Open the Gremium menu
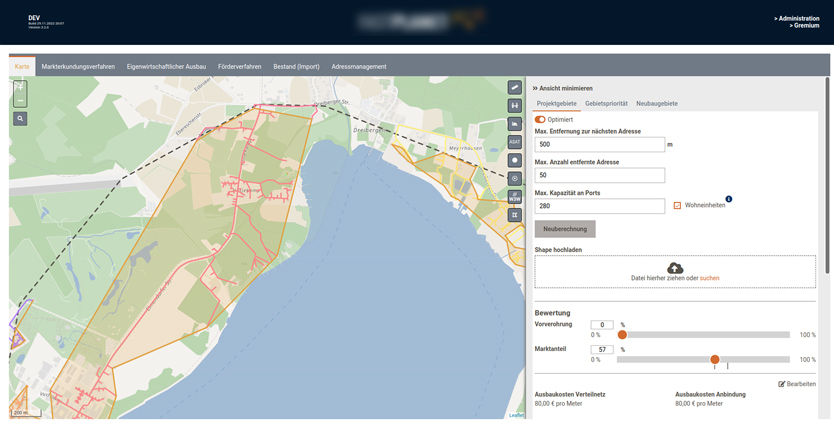This screenshot has height=425, width=834. 802,26
